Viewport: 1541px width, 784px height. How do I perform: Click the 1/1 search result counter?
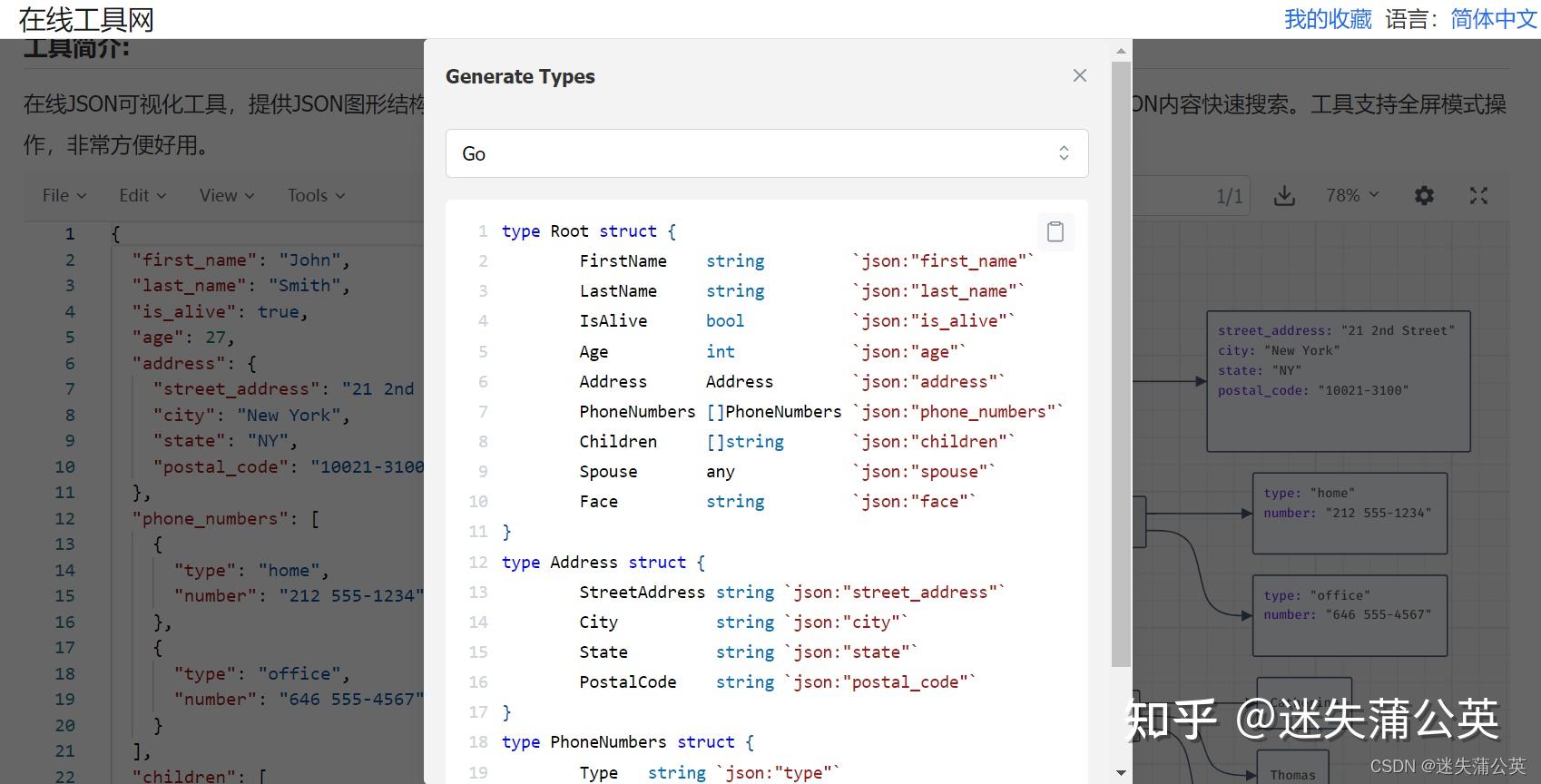click(x=1229, y=196)
